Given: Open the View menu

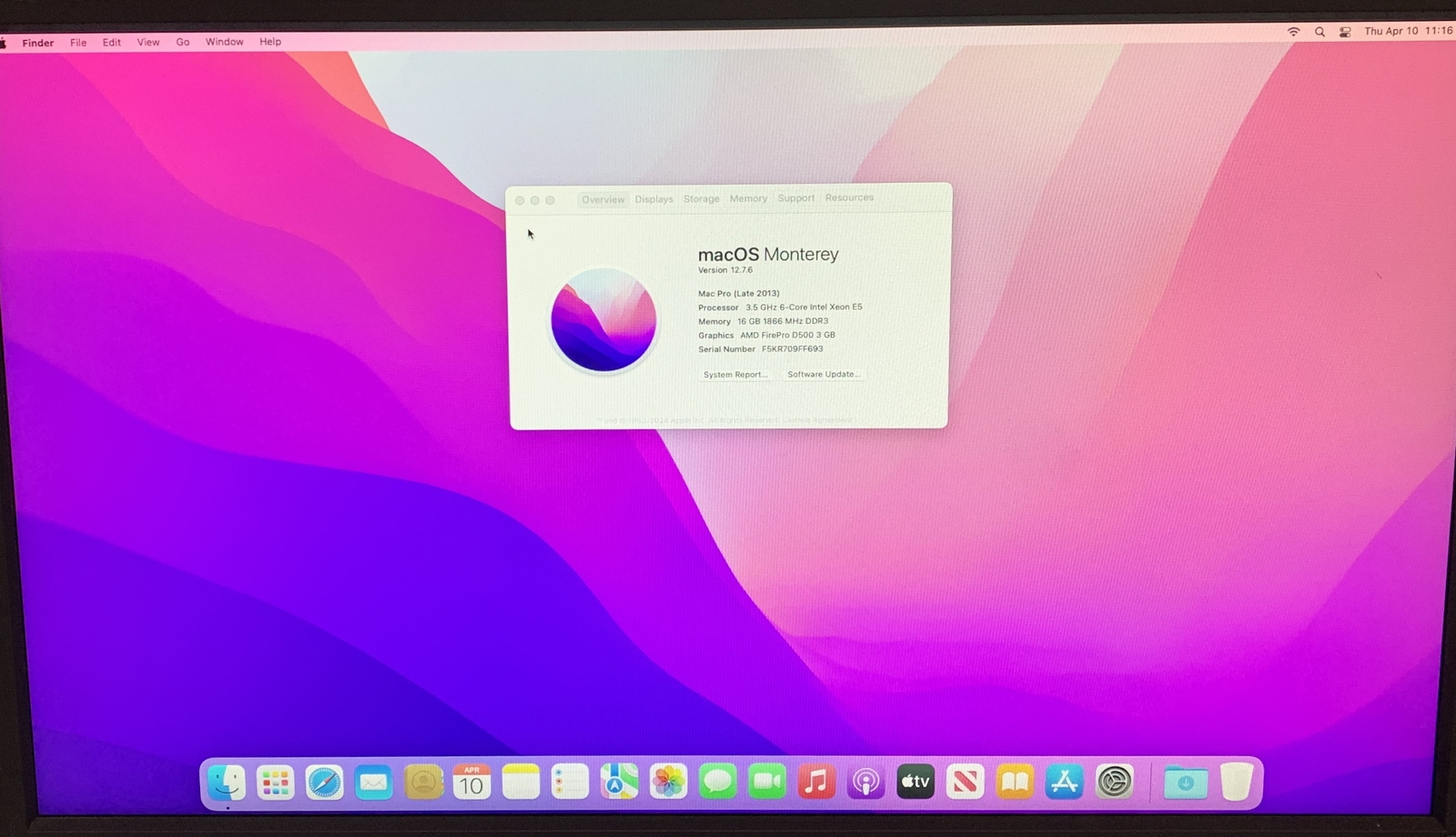Looking at the screenshot, I should point(148,42).
